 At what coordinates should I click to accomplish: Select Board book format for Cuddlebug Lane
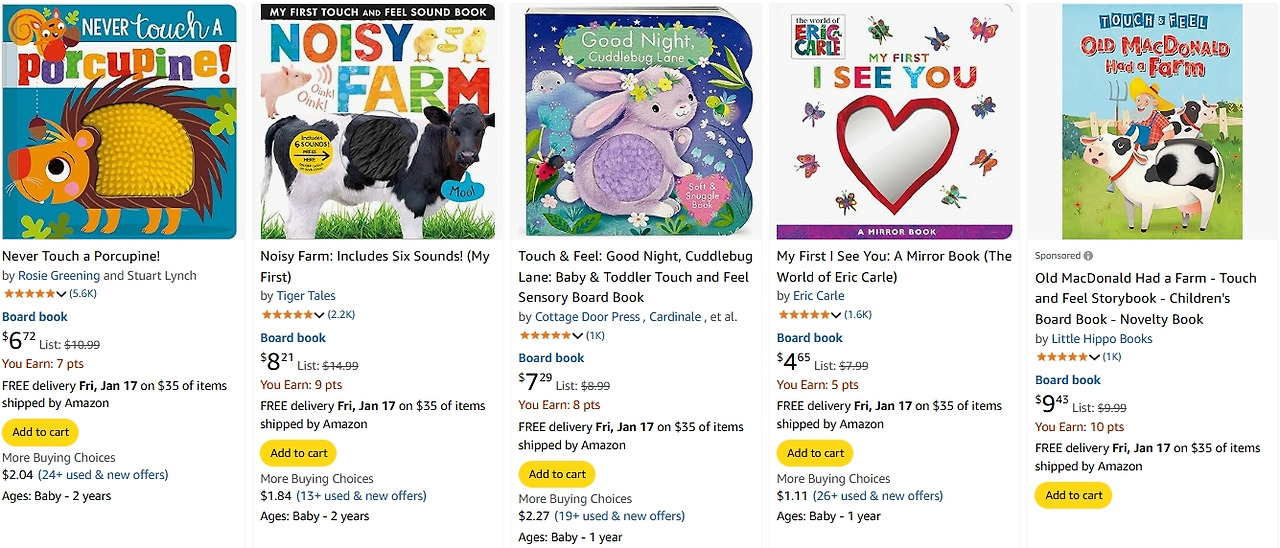551,358
